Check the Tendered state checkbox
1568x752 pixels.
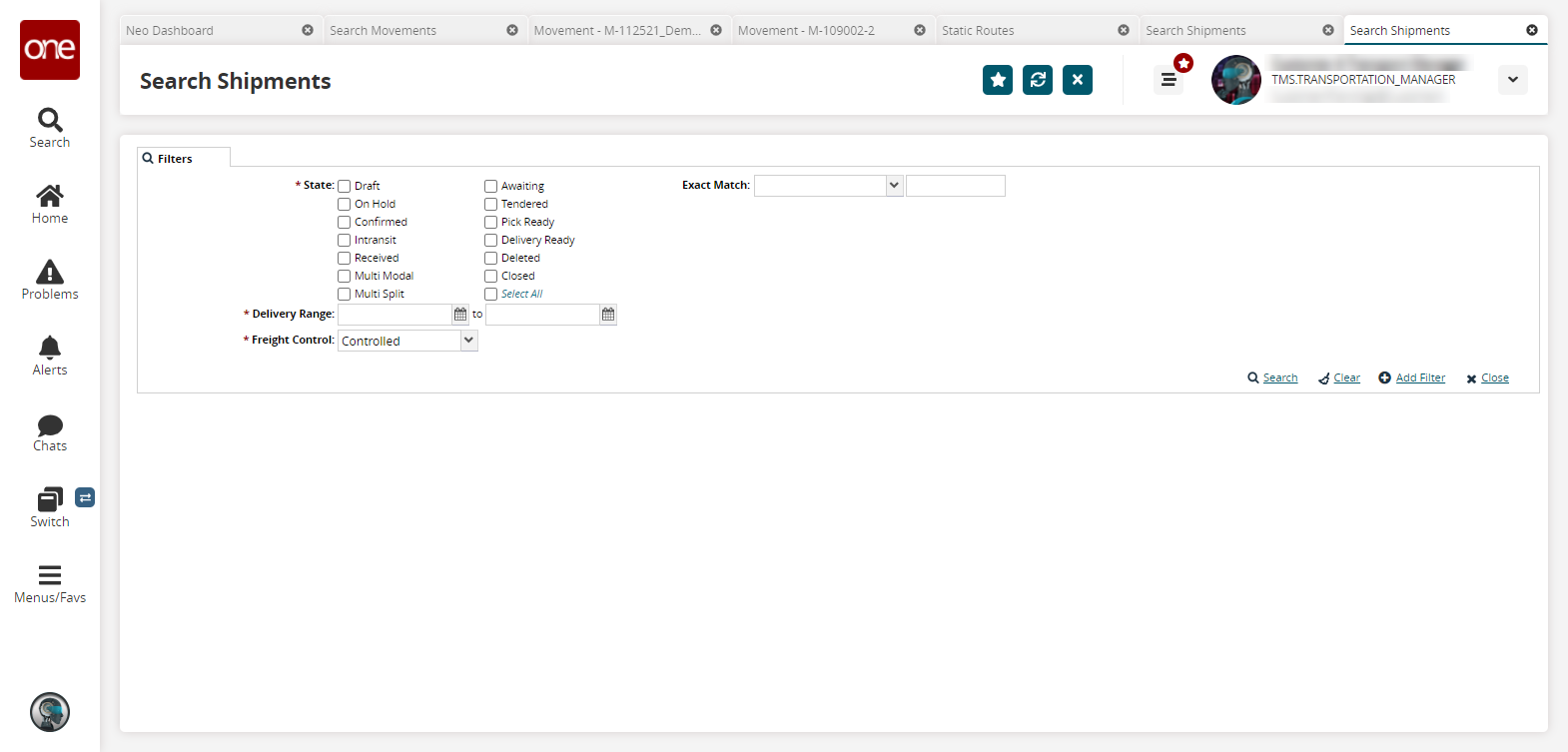click(x=491, y=204)
